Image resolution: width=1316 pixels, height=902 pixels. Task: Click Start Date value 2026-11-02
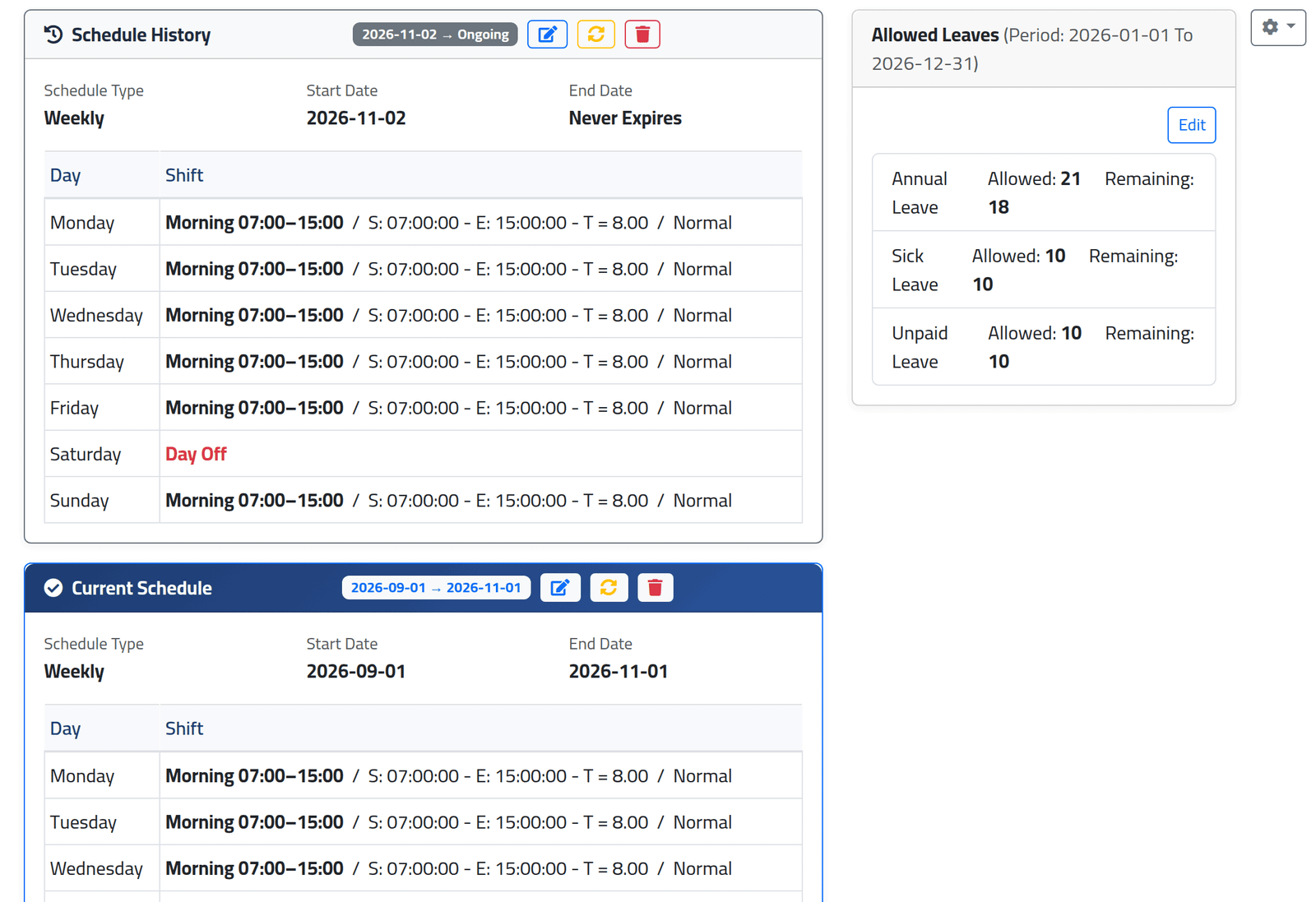coord(356,118)
